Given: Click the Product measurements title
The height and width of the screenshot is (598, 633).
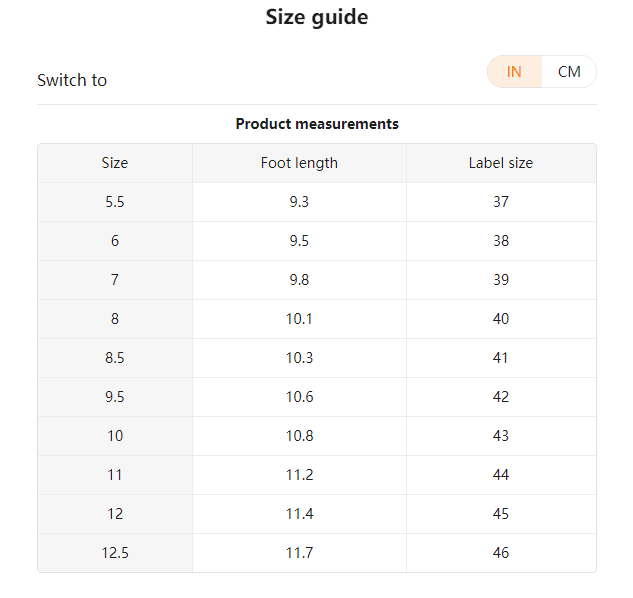Looking at the screenshot, I should tap(317, 124).
